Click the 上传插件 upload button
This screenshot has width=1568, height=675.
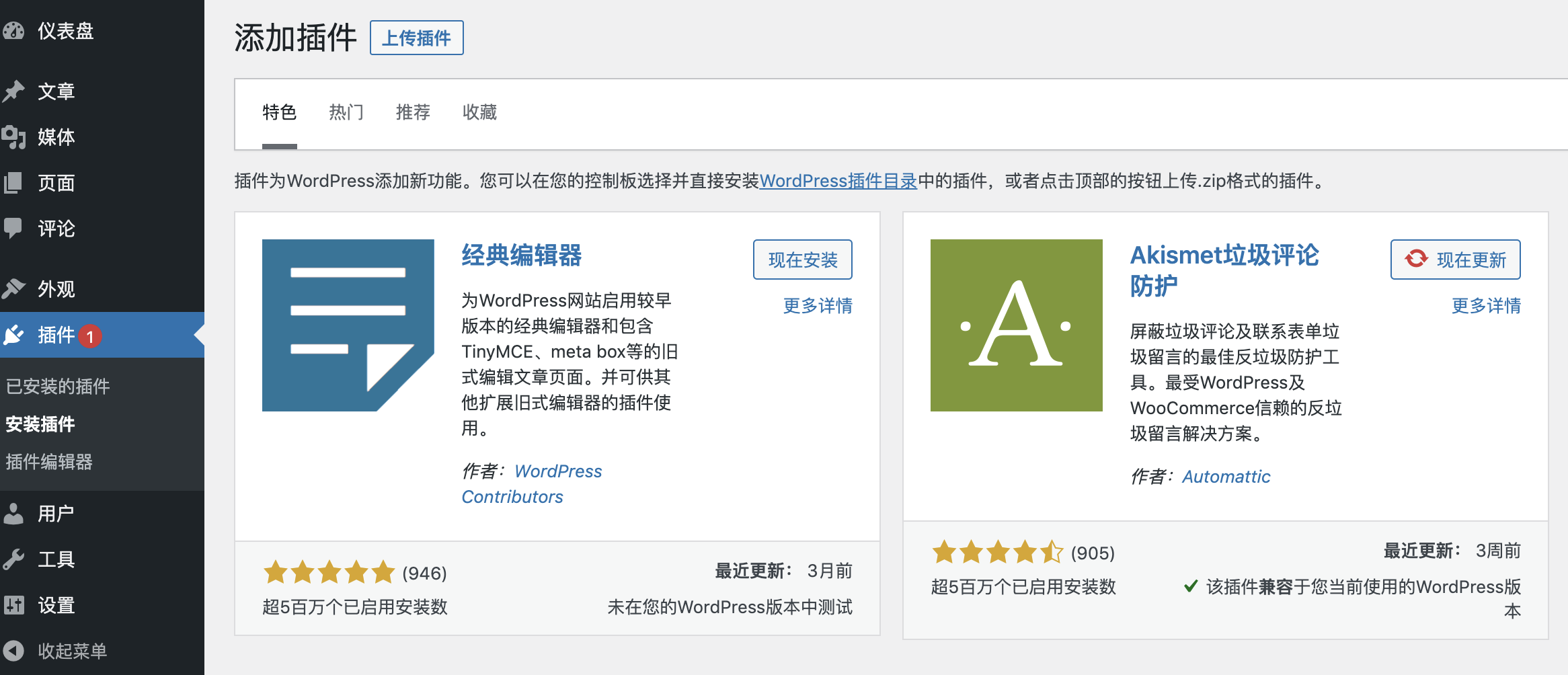coord(416,38)
